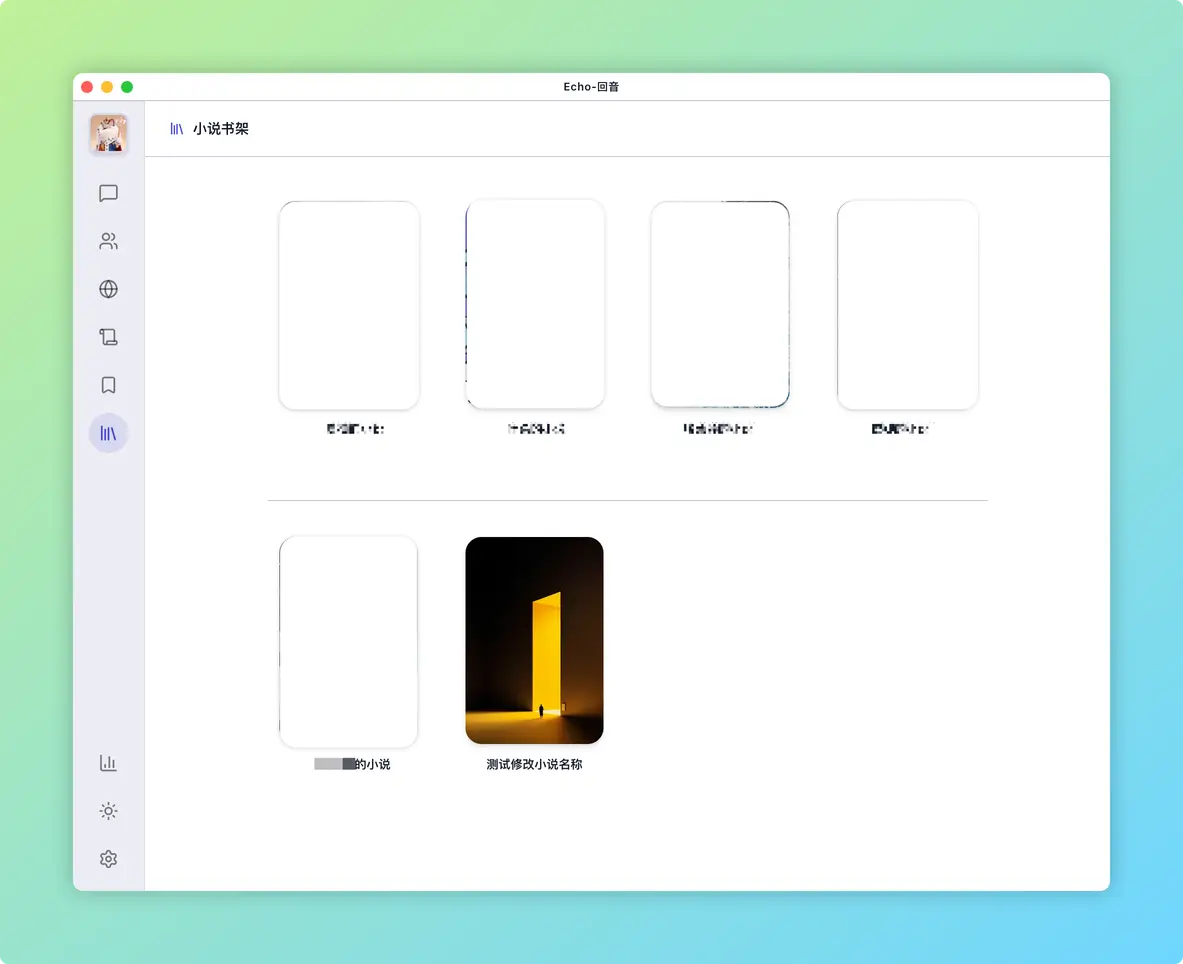The image size is (1183, 964).
Task: Open the bar chart statistics page
Action: tap(108, 763)
